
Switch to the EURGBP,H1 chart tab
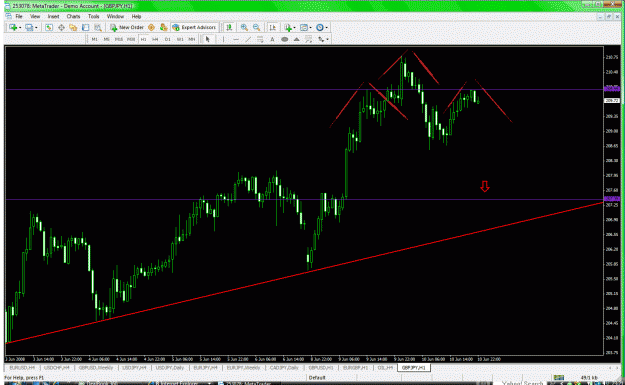click(x=356, y=367)
